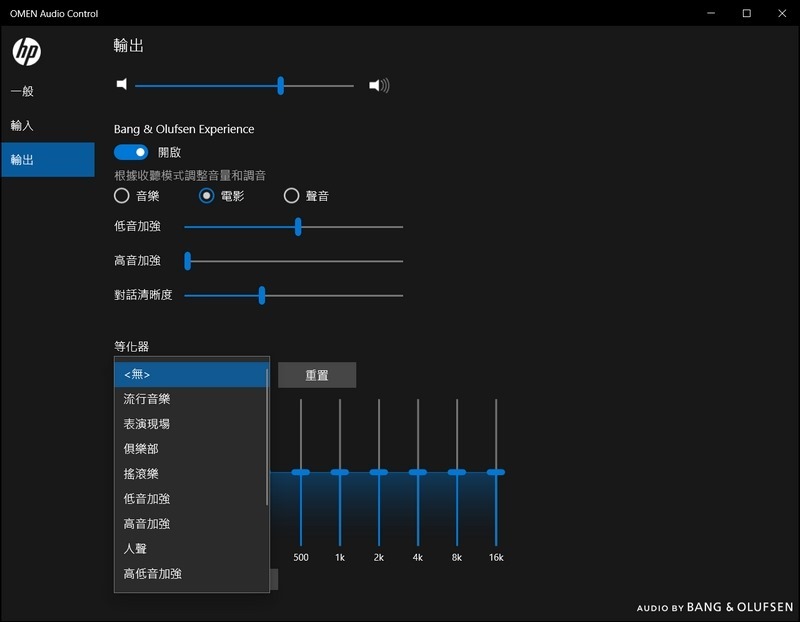The height and width of the screenshot is (622, 800).
Task: Choose 搖滾樂 equalizer preset
Action: pyautogui.click(x=191, y=474)
